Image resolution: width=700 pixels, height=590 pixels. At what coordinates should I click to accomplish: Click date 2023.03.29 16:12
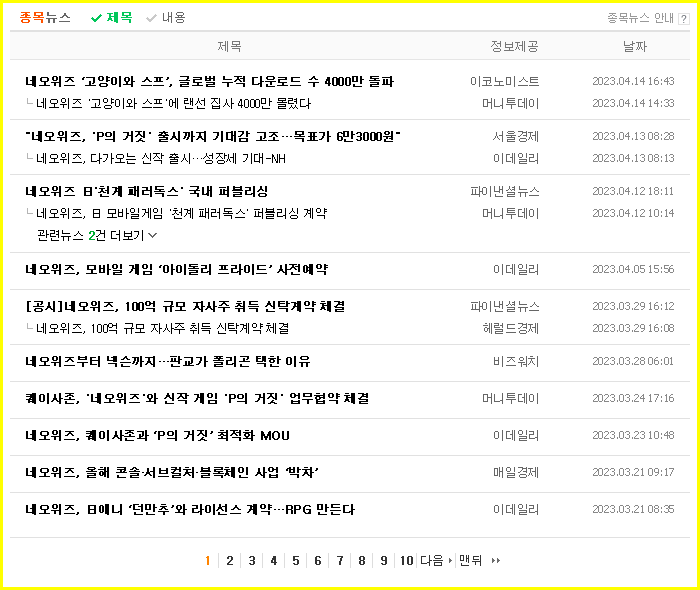tap(633, 306)
